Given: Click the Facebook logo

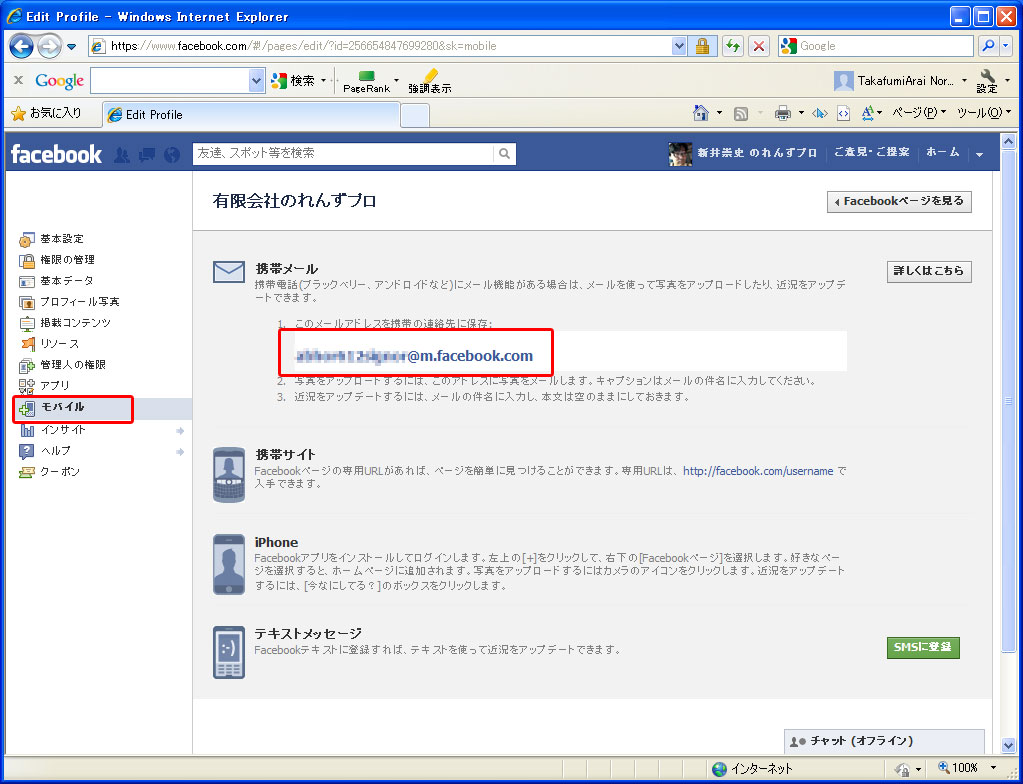Looking at the screenshot, I should point(57,155).
